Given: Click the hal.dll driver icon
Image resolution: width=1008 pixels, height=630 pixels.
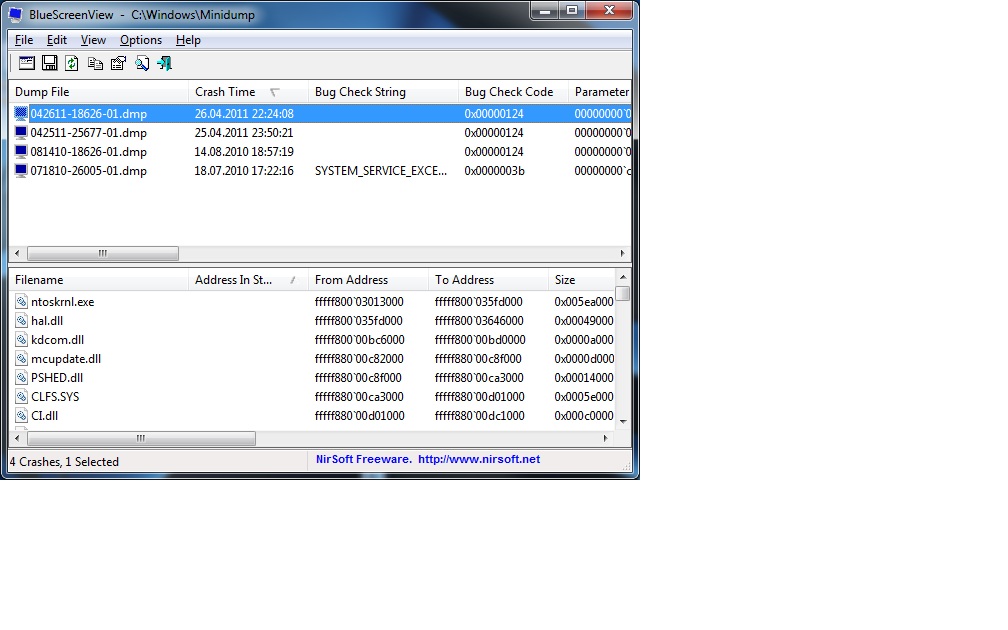Looking at the screenshot, I should [x=21, y=321].
